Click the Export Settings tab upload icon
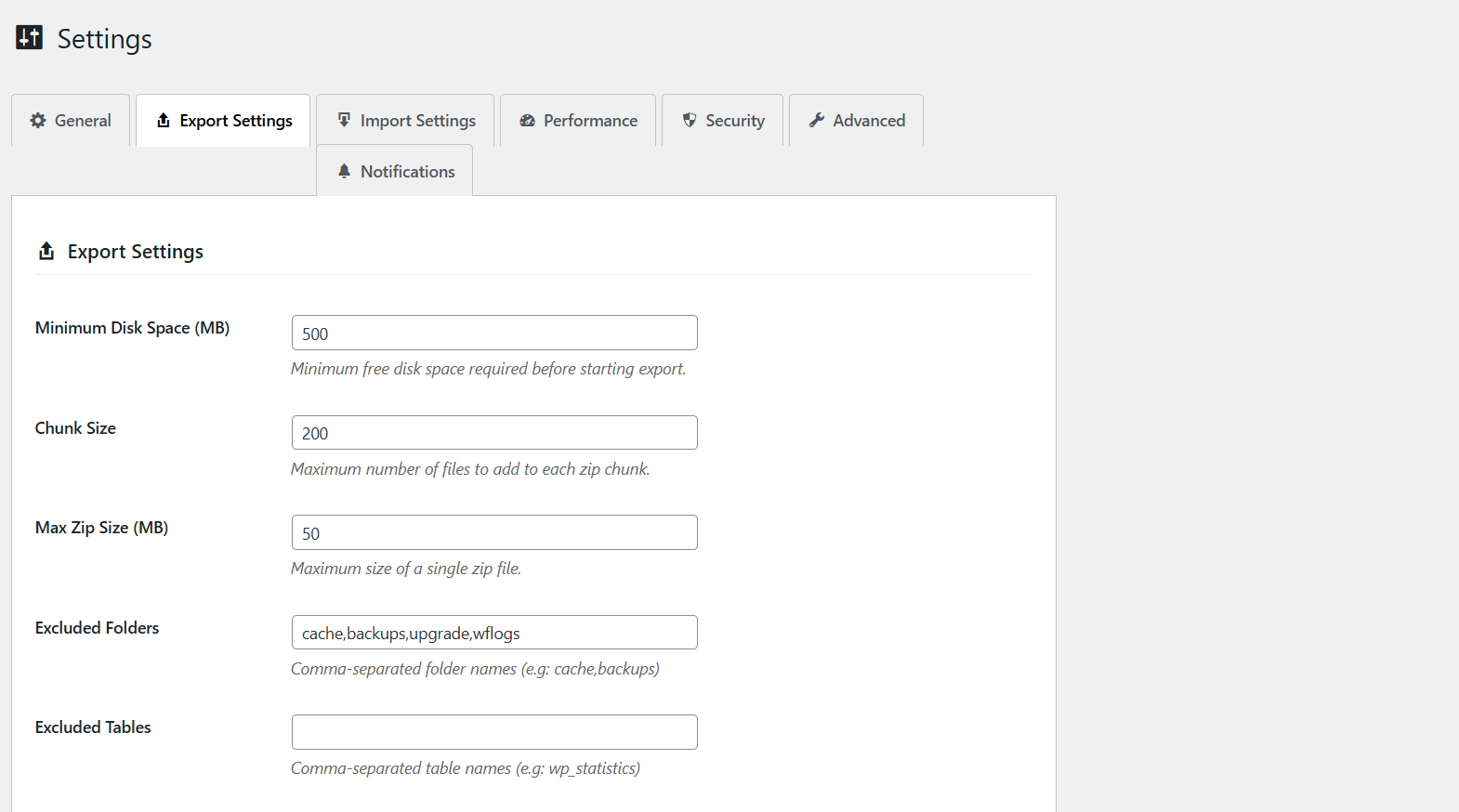The width and height of the screenshot is (1459, 812). (x=164, y=120)
